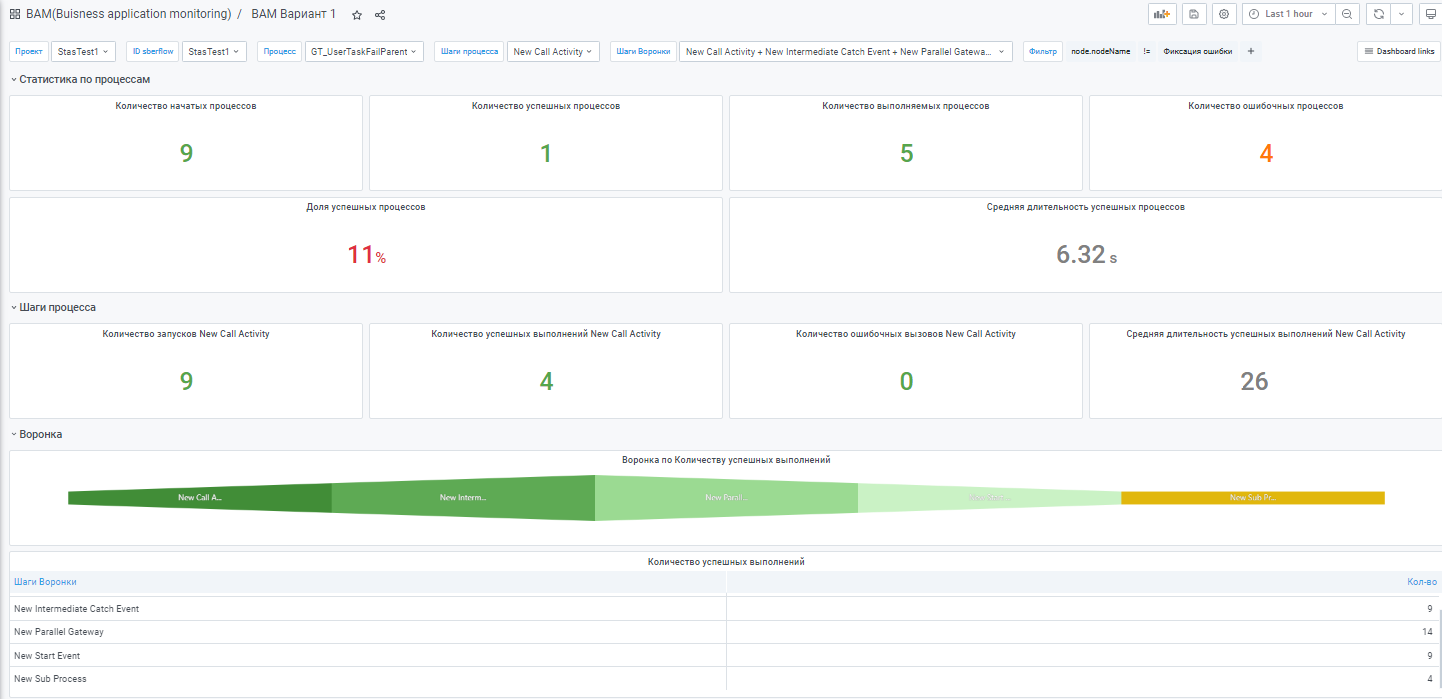Image resolution: width=1442 pixels, height=699 pixels.
Task: Collapse the Шаги процесса section row
Action: (57, 307)
